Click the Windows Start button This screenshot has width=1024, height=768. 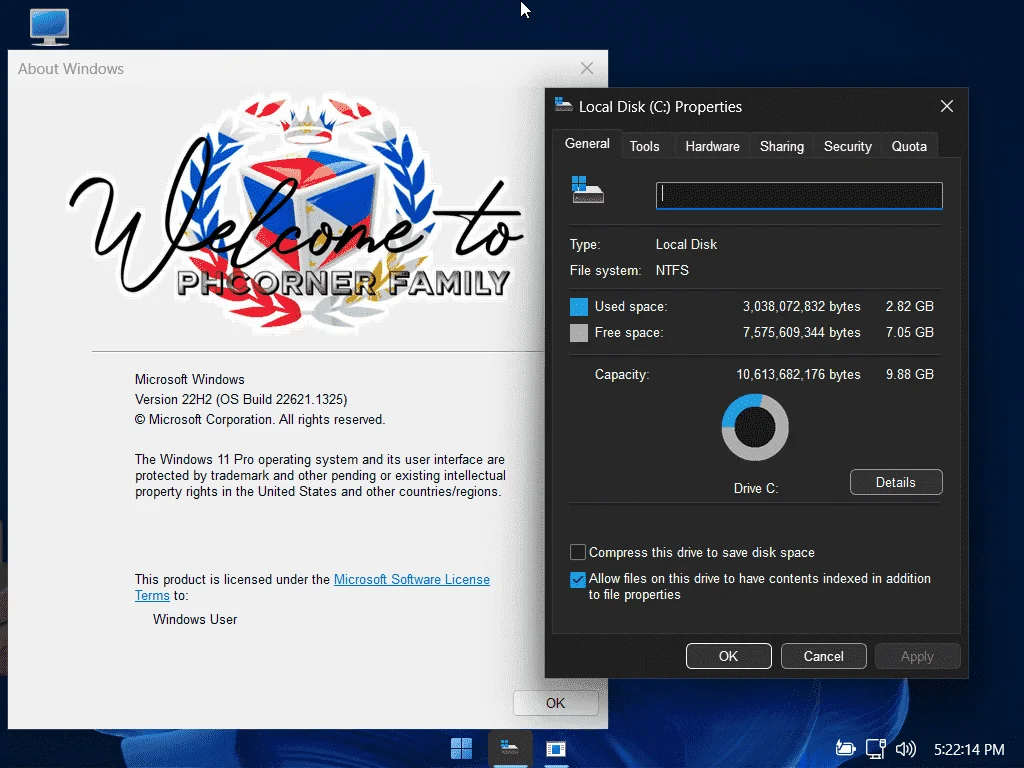(x=461, y=748)
